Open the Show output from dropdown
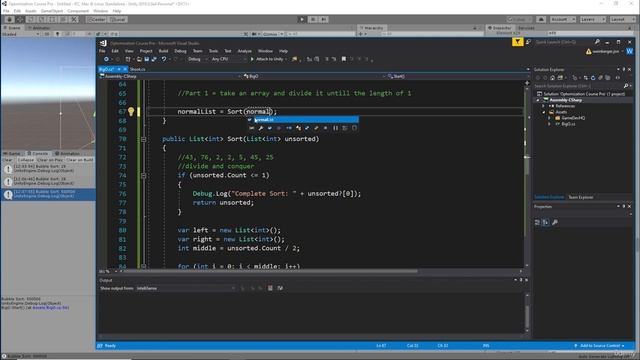 [x=186, y=288]
